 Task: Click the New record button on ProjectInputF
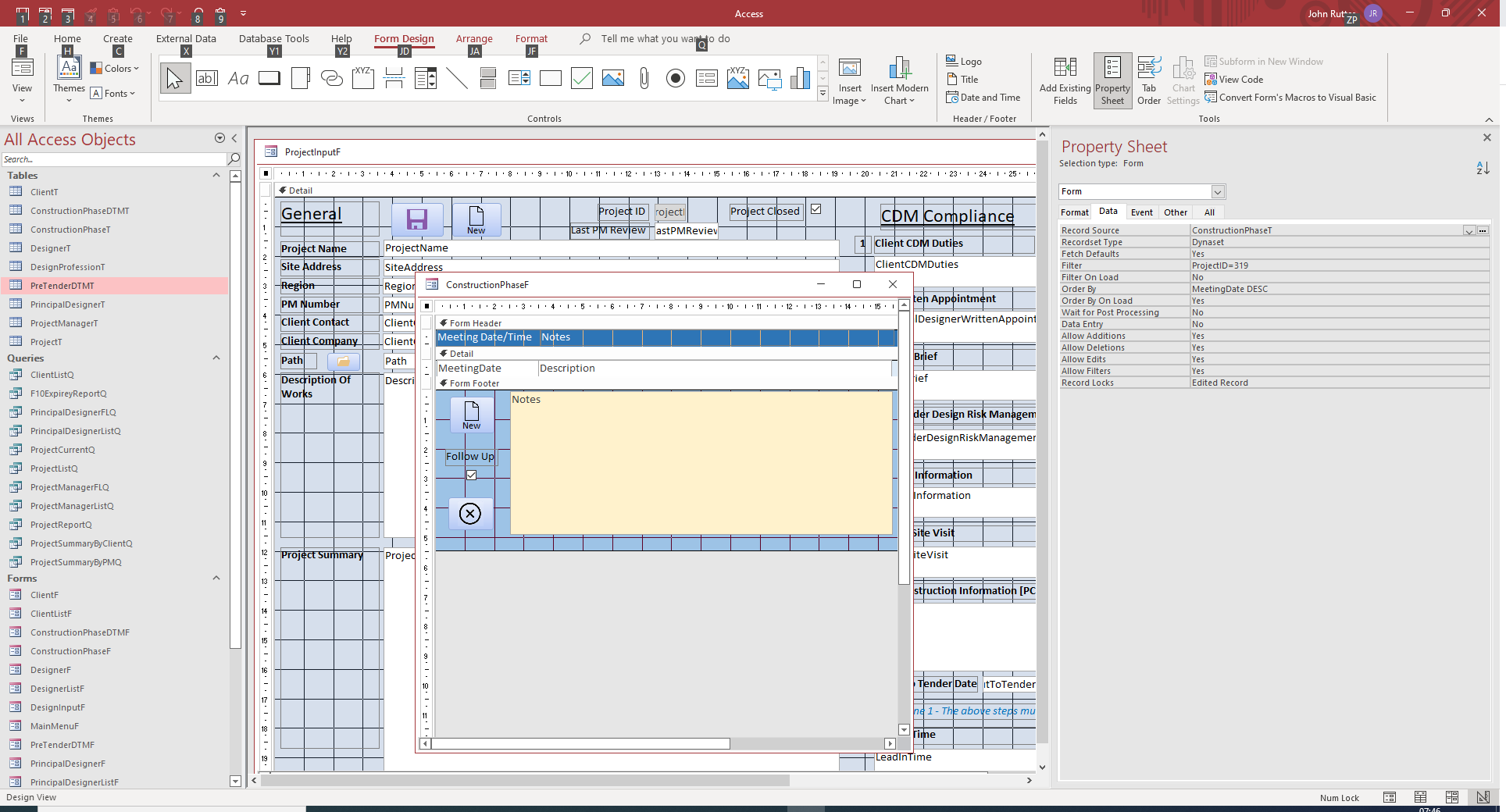coord(476,219)
